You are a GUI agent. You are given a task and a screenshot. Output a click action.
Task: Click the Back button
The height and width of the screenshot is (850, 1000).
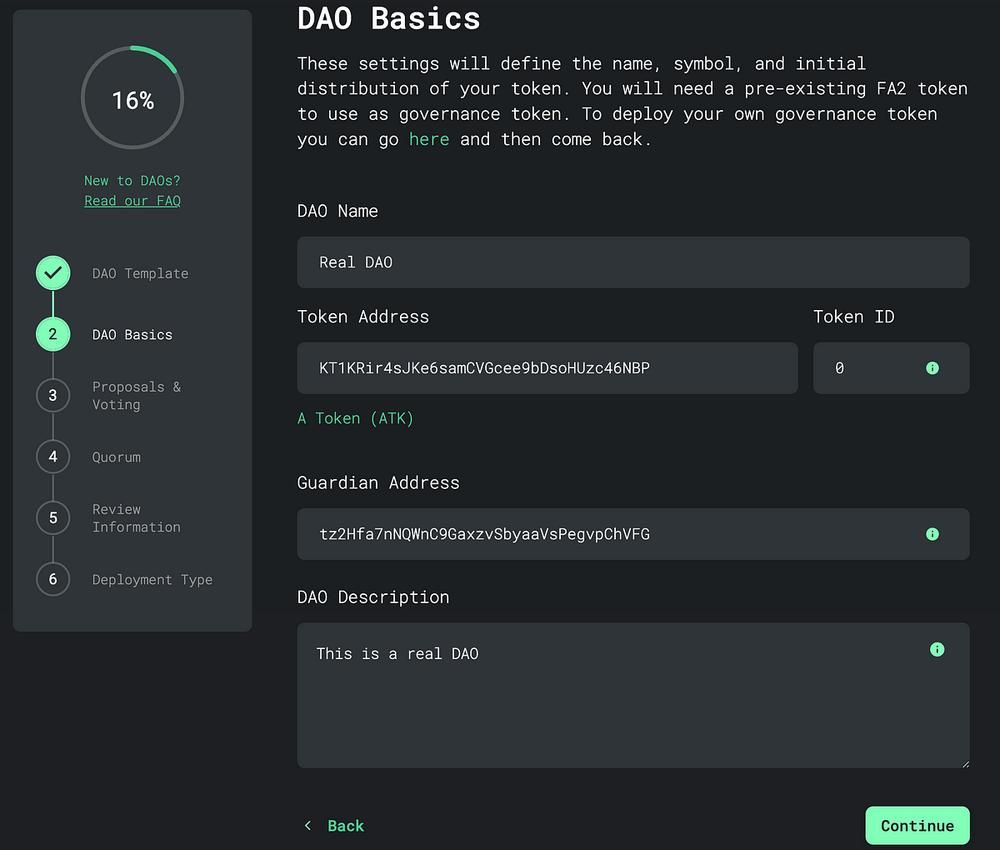click(345, 825)
